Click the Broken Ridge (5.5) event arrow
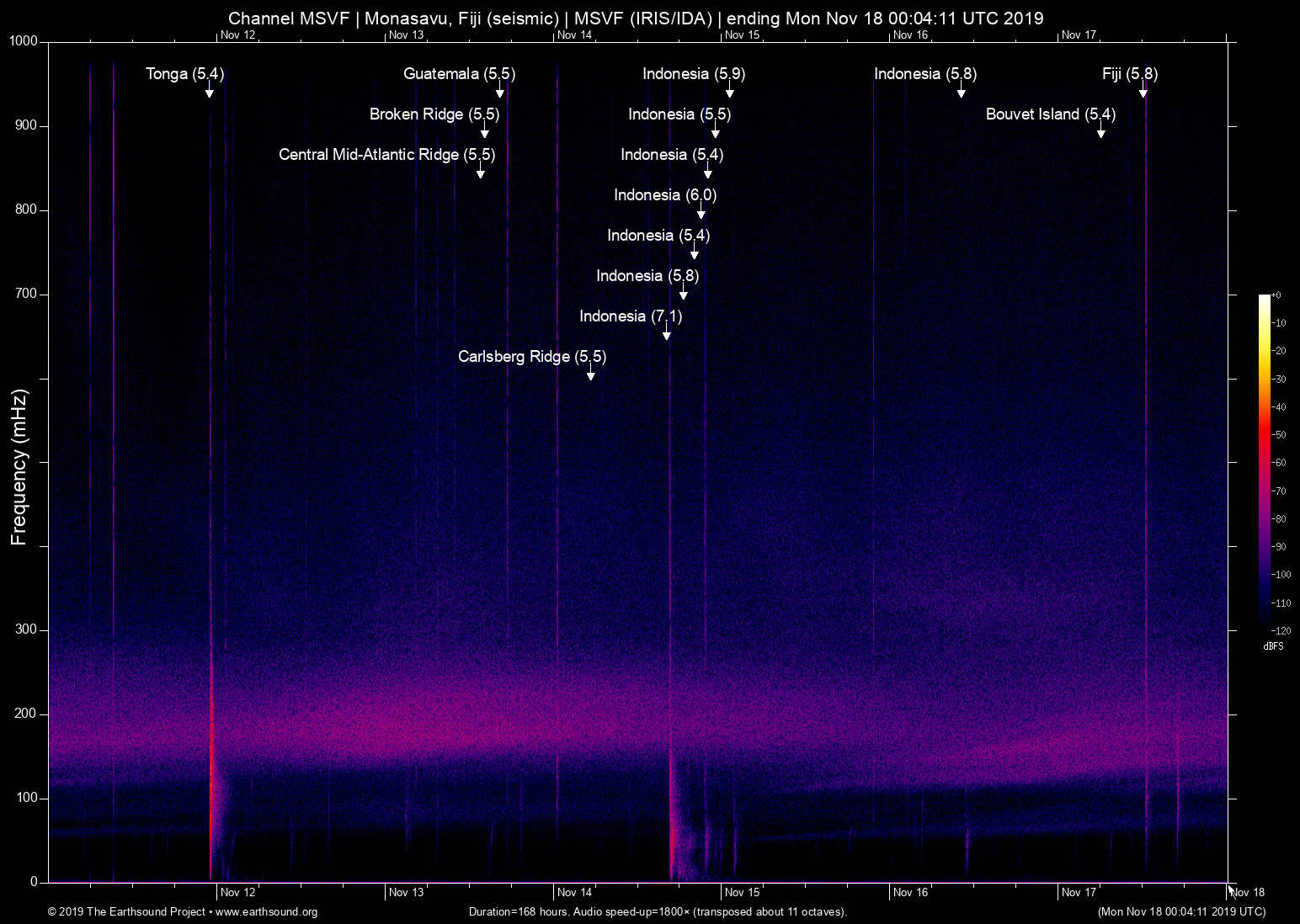Image resolution: width=1300 pixels, height=924 pixels. [484, 131]
